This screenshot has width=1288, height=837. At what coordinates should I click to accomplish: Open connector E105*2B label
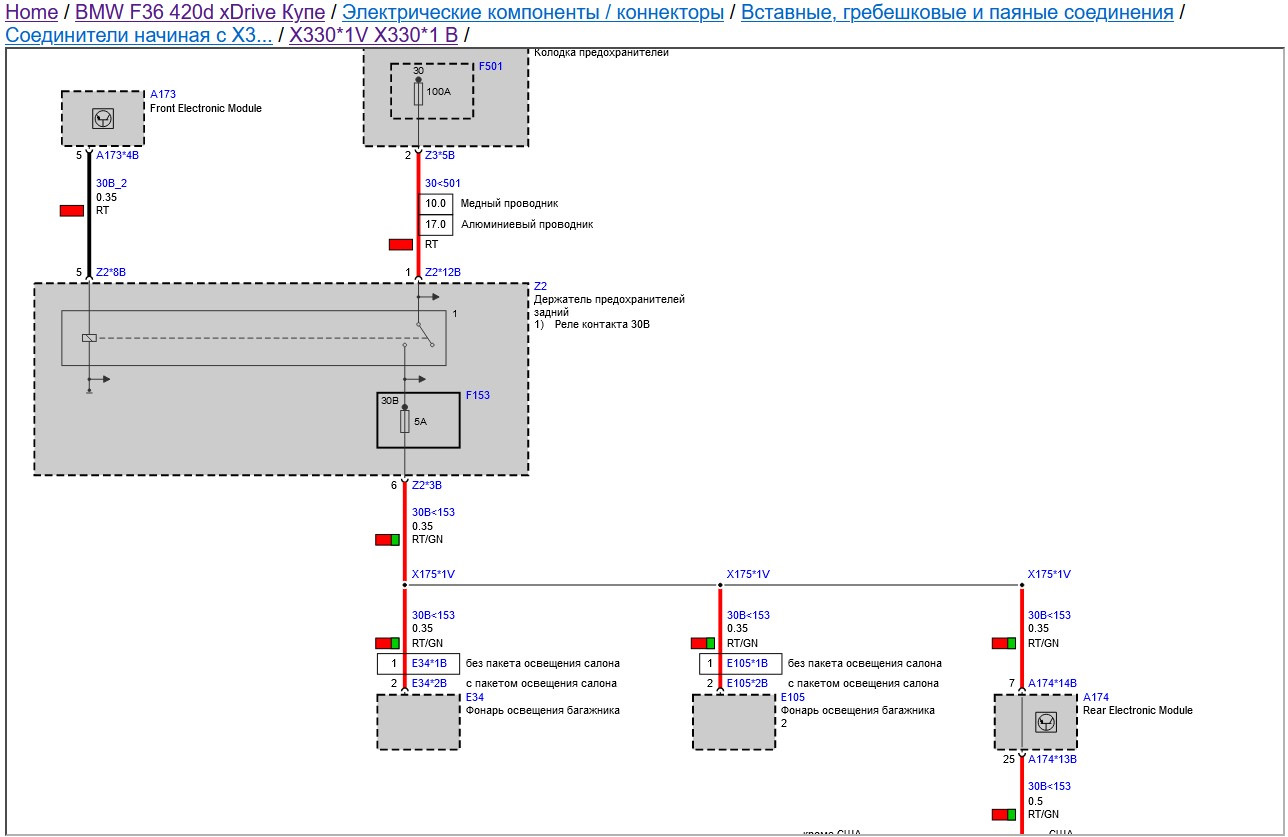(x=747, y=683)
